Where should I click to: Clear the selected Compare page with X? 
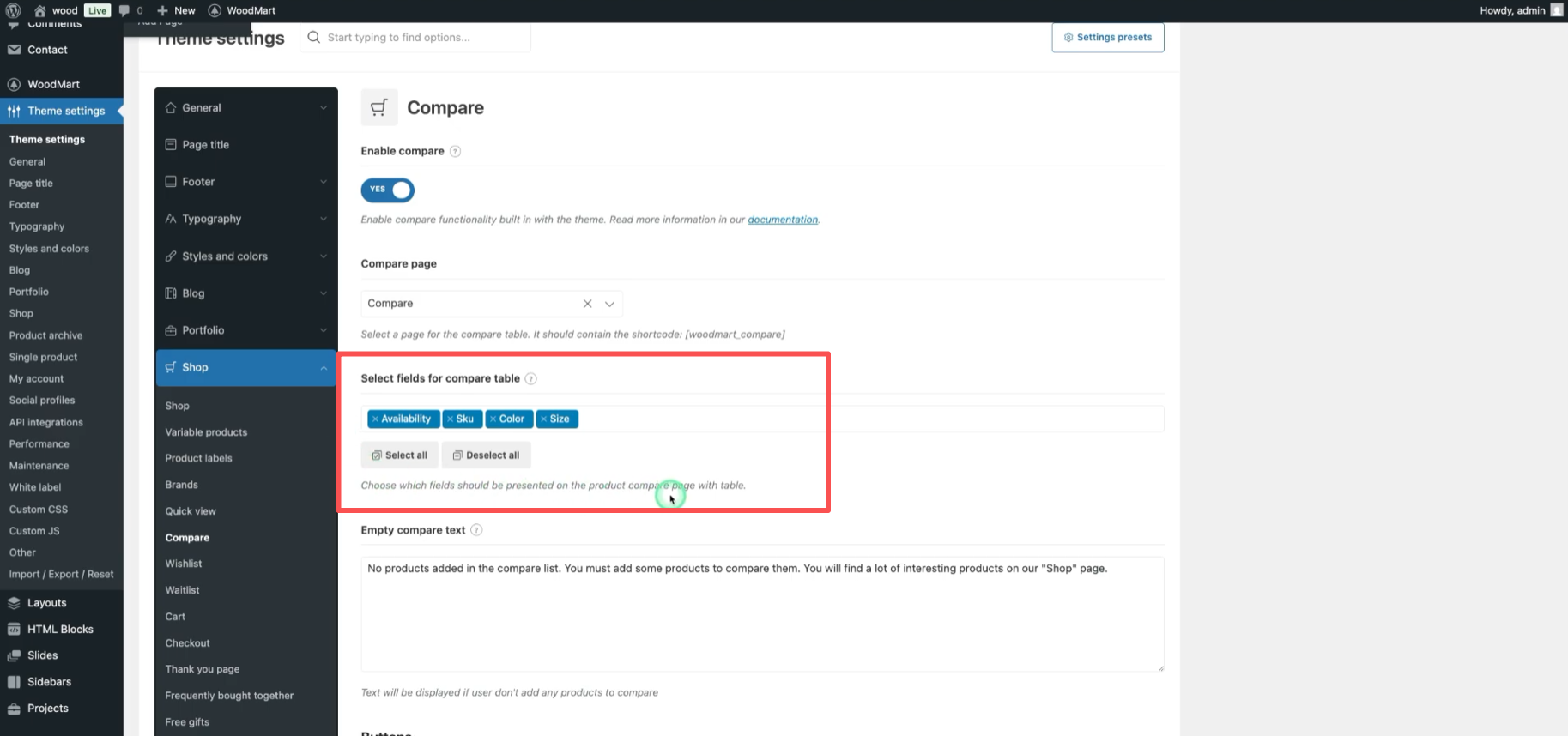tap(588, 304)
